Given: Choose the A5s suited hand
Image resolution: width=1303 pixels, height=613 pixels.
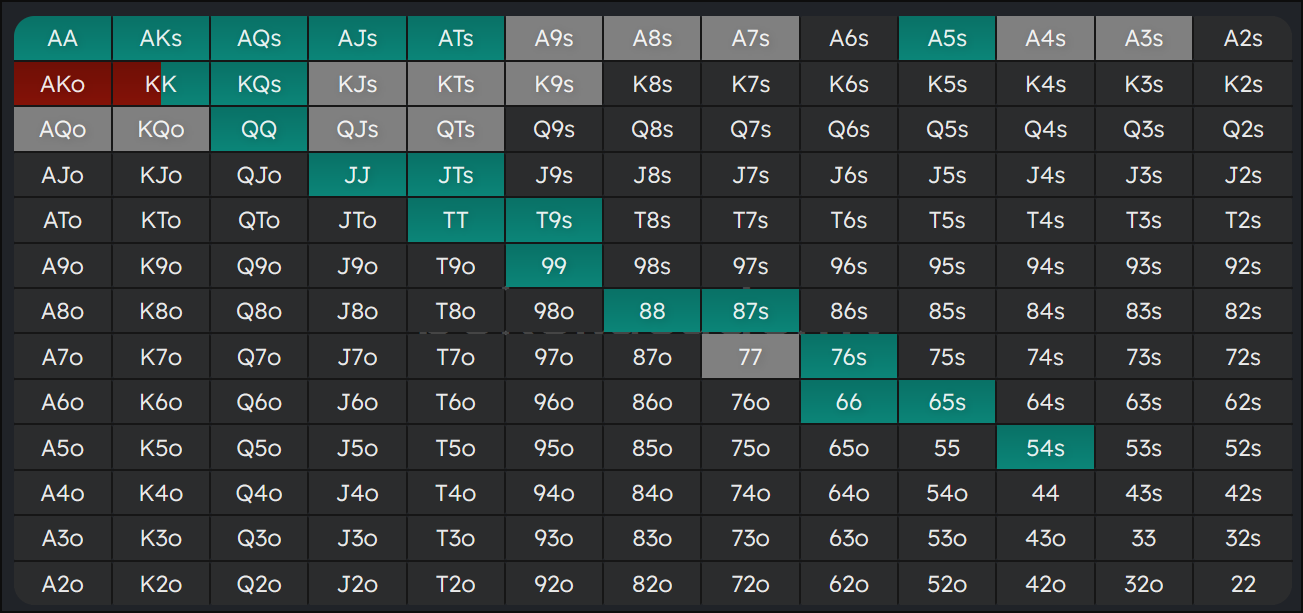Looking at the screenshot, I should click(x=947, y=39).
